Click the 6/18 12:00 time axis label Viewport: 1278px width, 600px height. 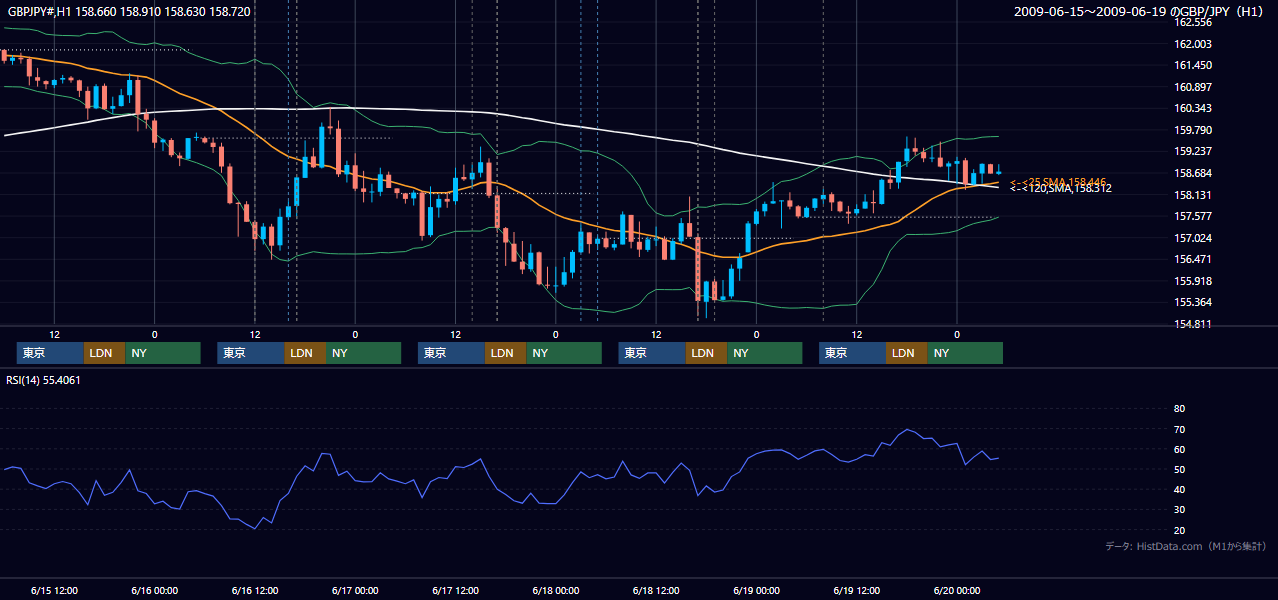coord(655,590)
